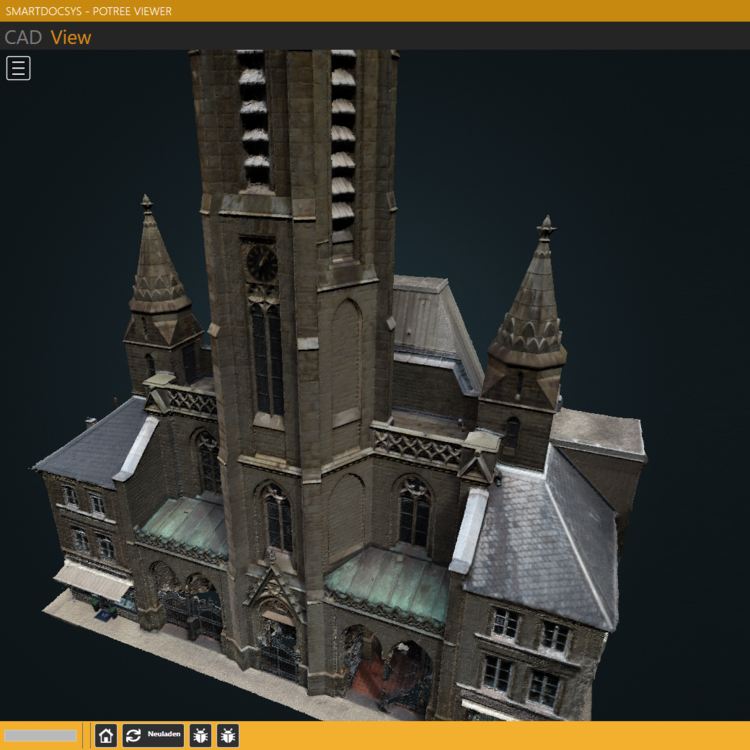Select the left pointed turret spire
750x750 pixels.
tap(157, 265)
